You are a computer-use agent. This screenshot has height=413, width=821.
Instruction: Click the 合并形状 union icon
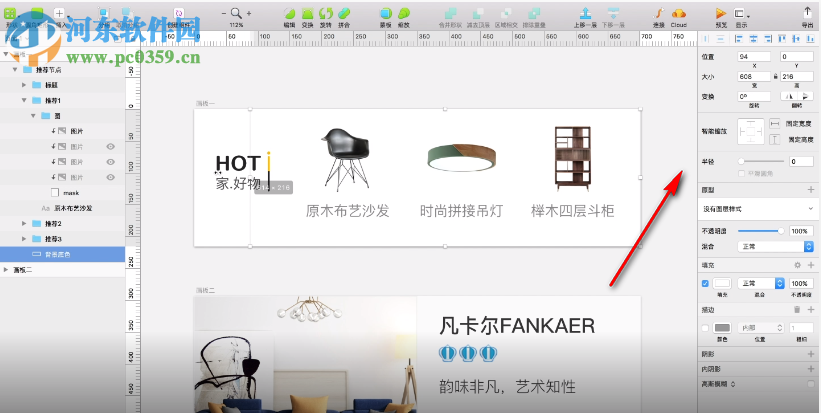[450, 13]
